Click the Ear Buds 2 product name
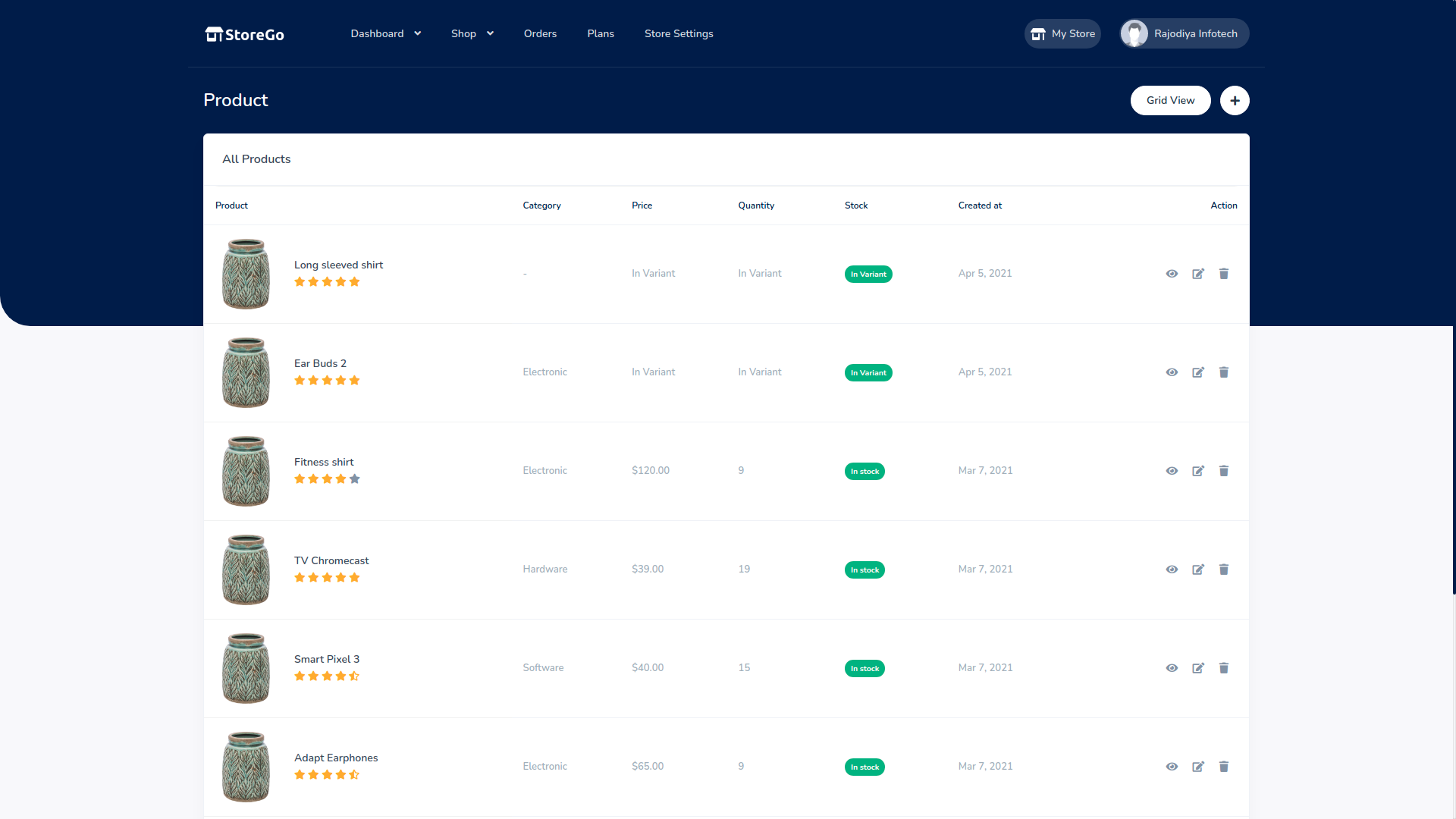Image resolution: width=1456 pixels, height=819 pixels. (x=320, y=363)
